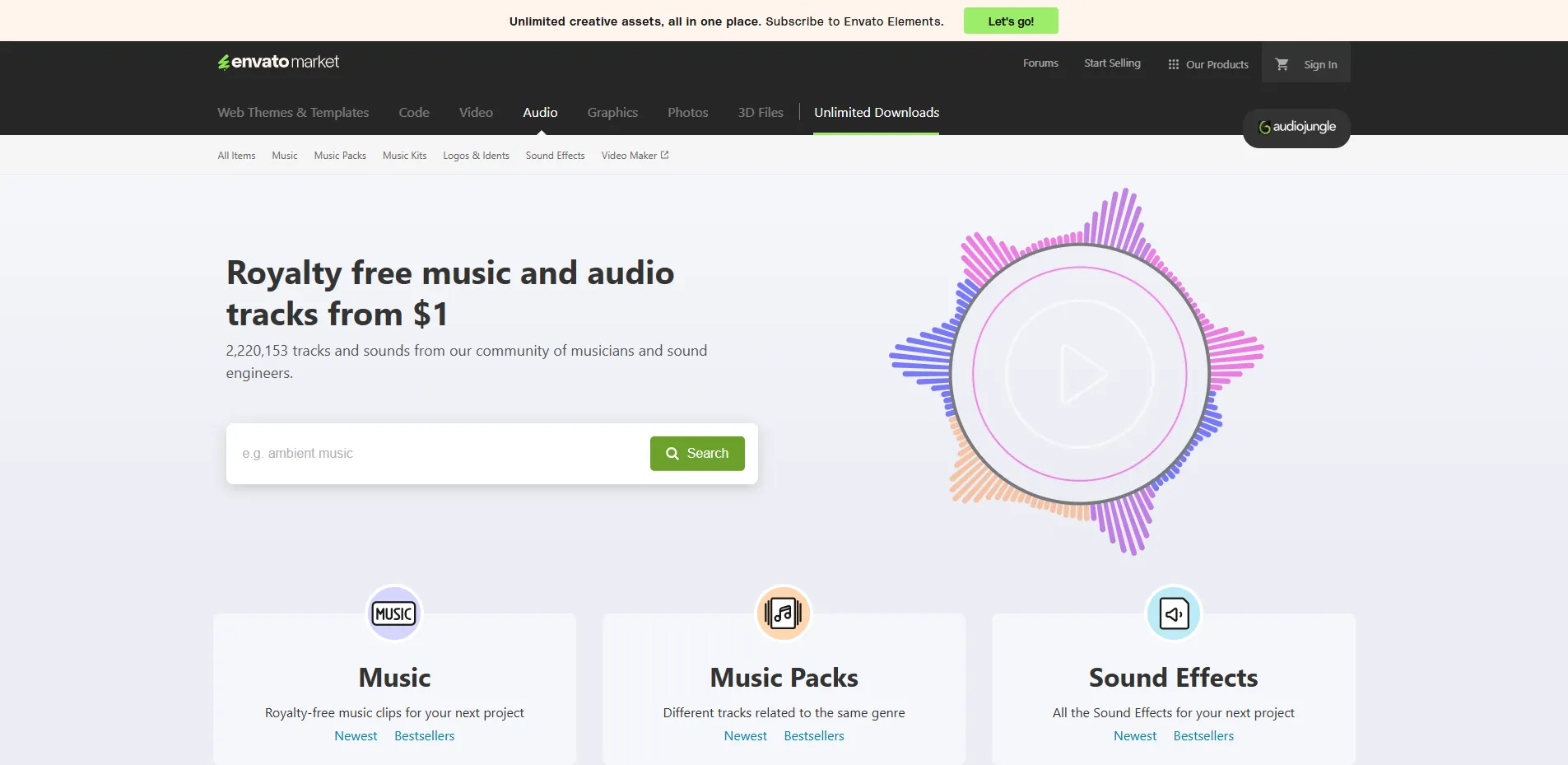Click the Envato Market logo

(x=278, y=63)
